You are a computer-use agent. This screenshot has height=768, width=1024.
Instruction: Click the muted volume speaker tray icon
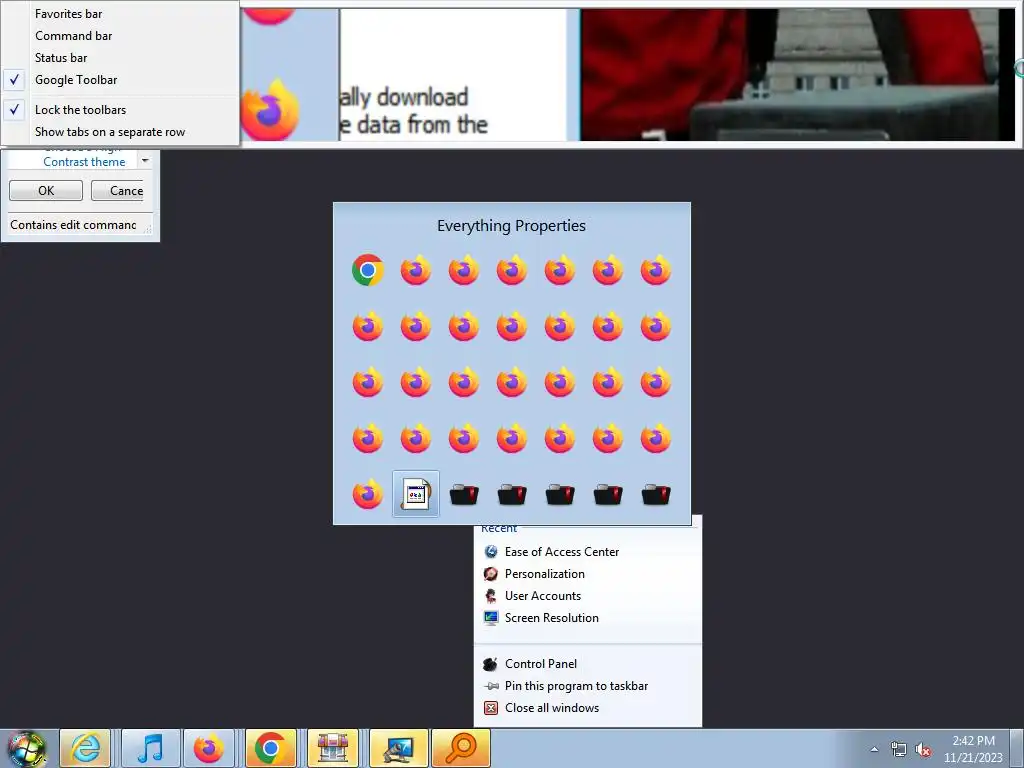point(923,750)
